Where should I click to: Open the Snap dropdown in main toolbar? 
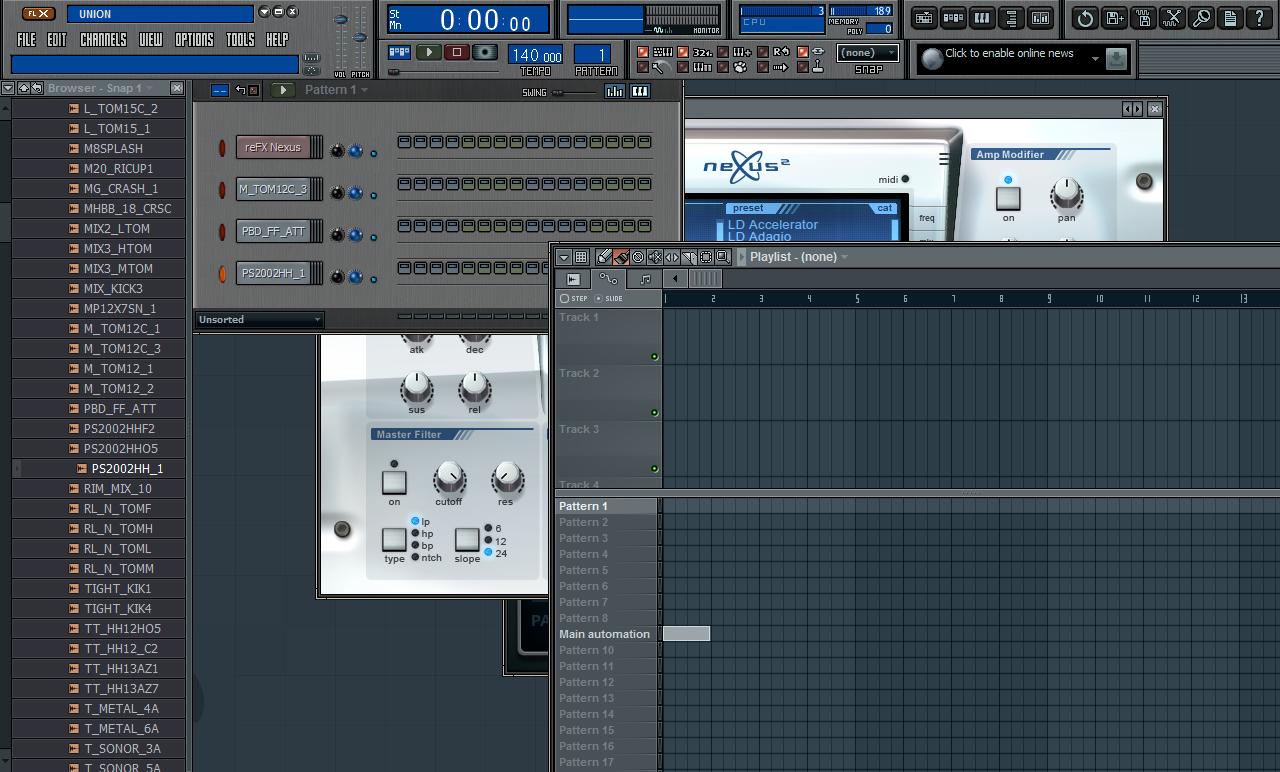867,53
